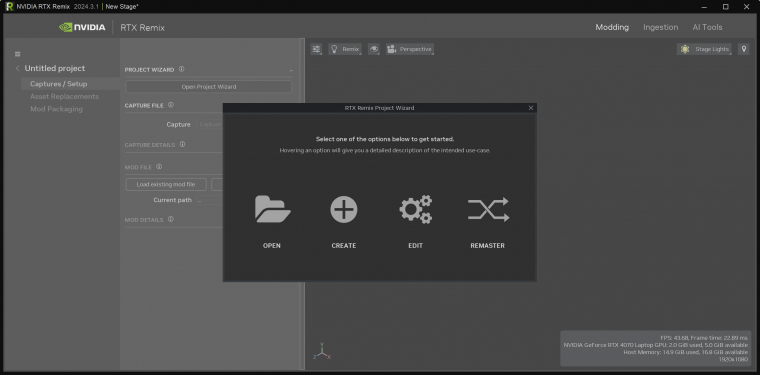Click the Open Project Wizard button
This screenshot has width=760, height=375.
pos(209,87)
